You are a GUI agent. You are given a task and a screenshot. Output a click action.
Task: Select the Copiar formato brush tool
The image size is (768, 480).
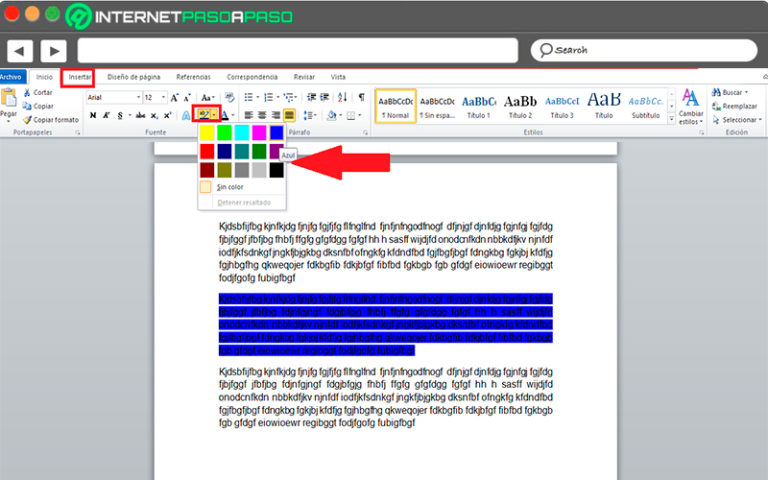tap(50, 120)
